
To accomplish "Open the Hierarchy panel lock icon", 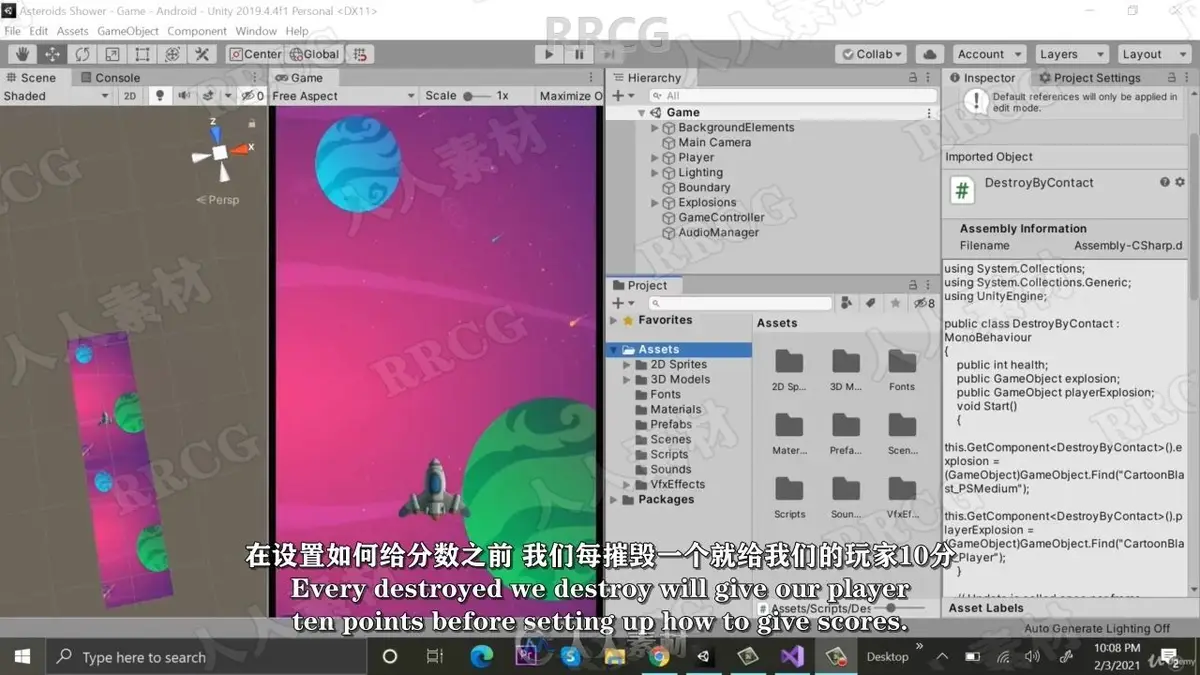I will pos(912,77).
